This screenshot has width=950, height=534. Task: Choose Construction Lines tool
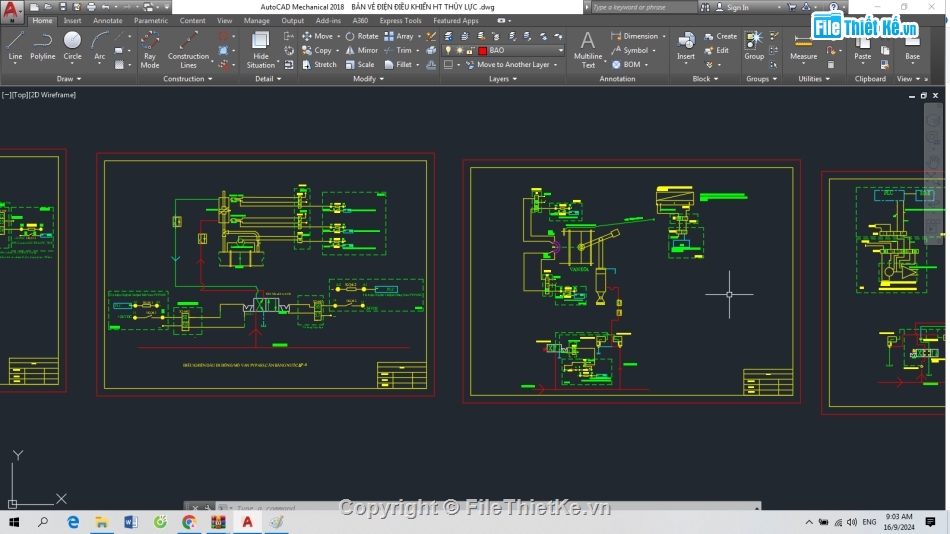[x=188, y=50]
